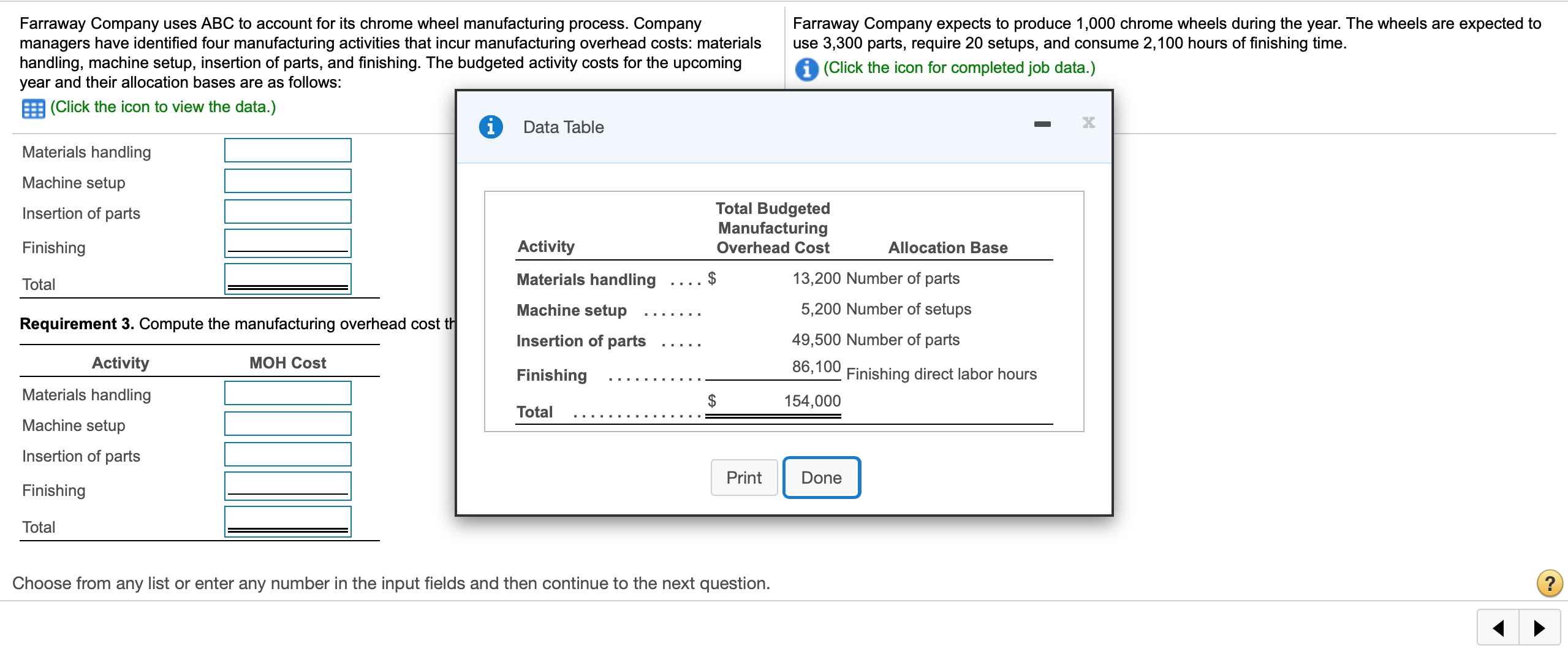Click the Data Table dialog info icon
The image size is (1568, 659).
coord(491,127)
